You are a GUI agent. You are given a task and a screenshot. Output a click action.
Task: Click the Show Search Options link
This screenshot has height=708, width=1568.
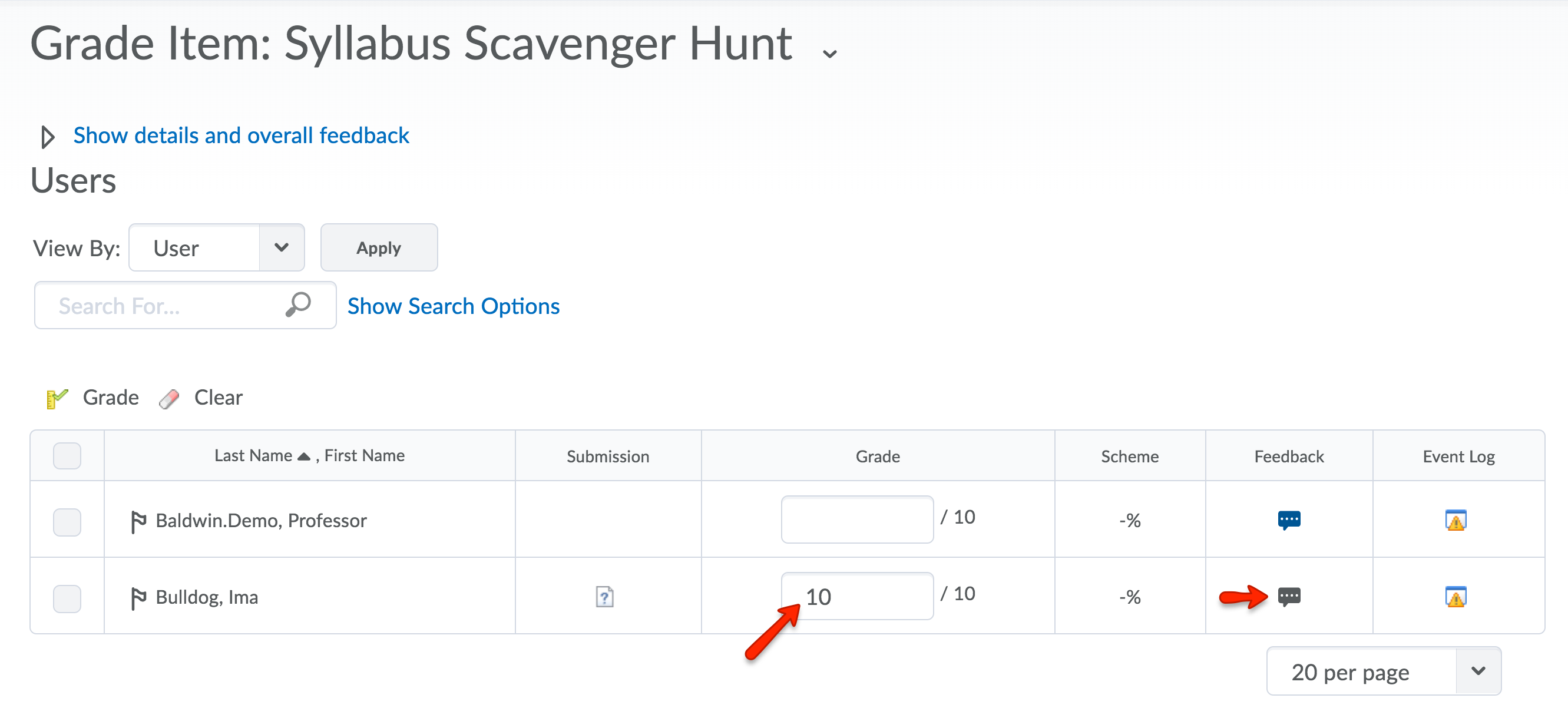tap(453, 306)
